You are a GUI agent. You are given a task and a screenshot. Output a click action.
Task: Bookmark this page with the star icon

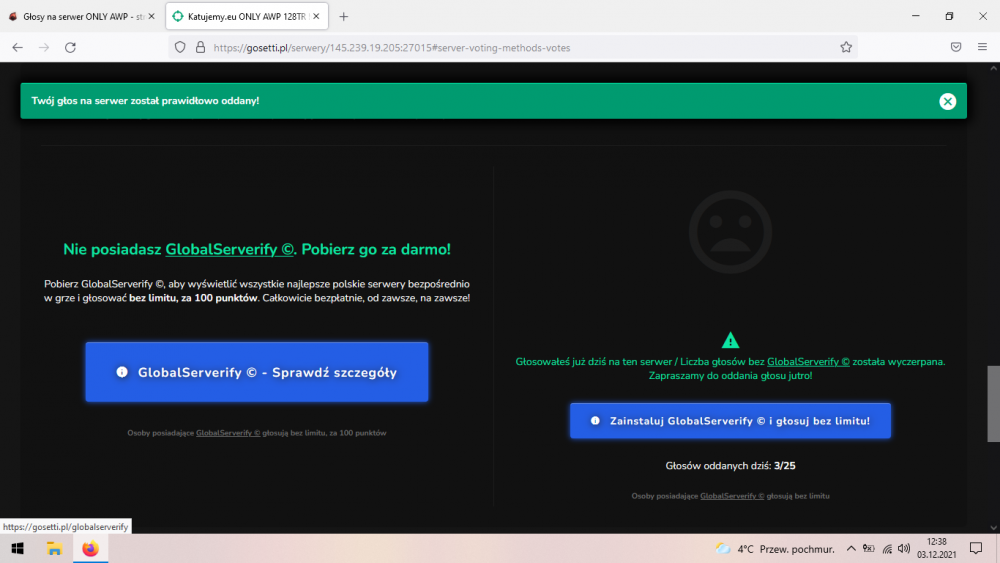click(846, 47)
